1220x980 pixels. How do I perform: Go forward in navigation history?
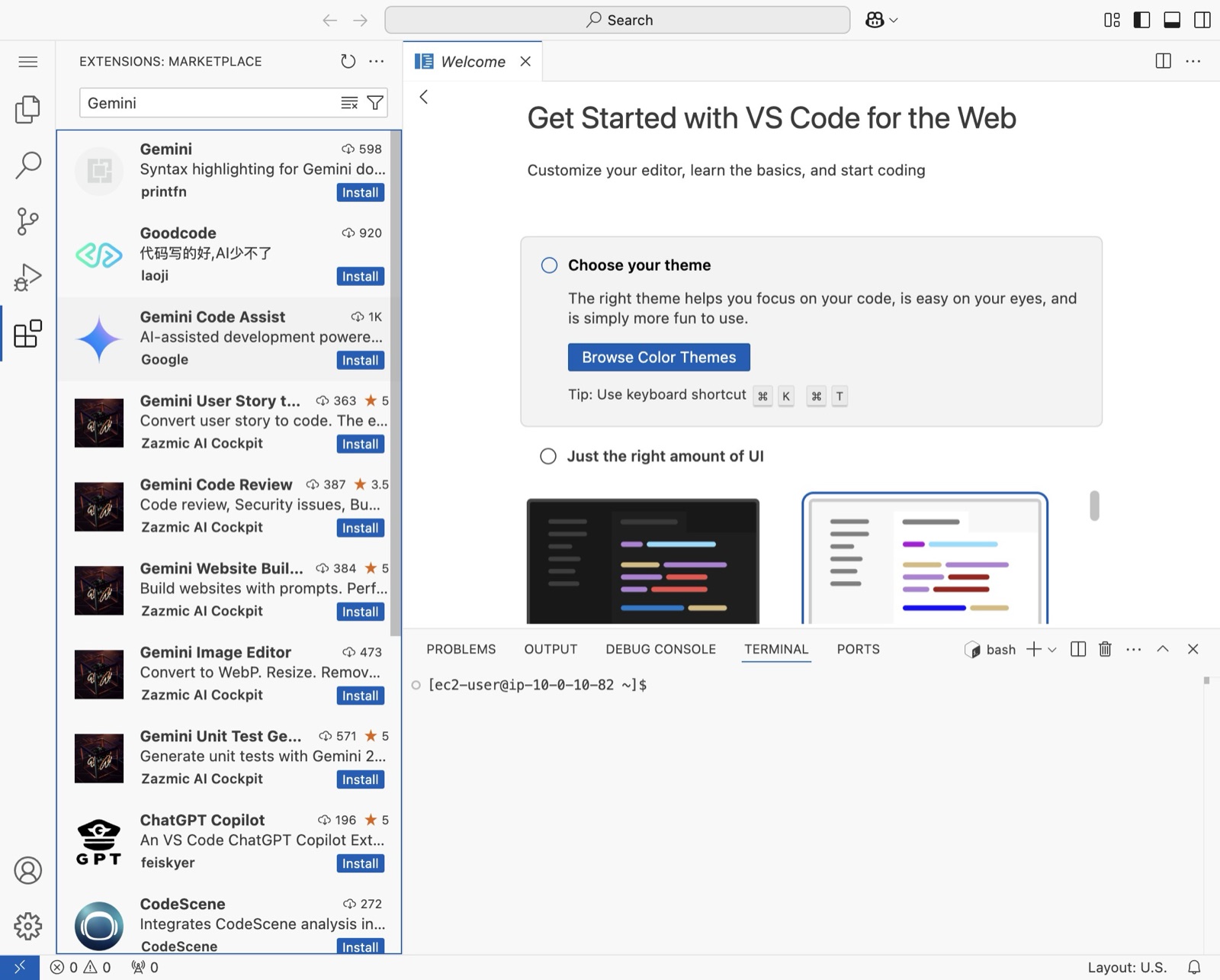[x=361, y=21]
